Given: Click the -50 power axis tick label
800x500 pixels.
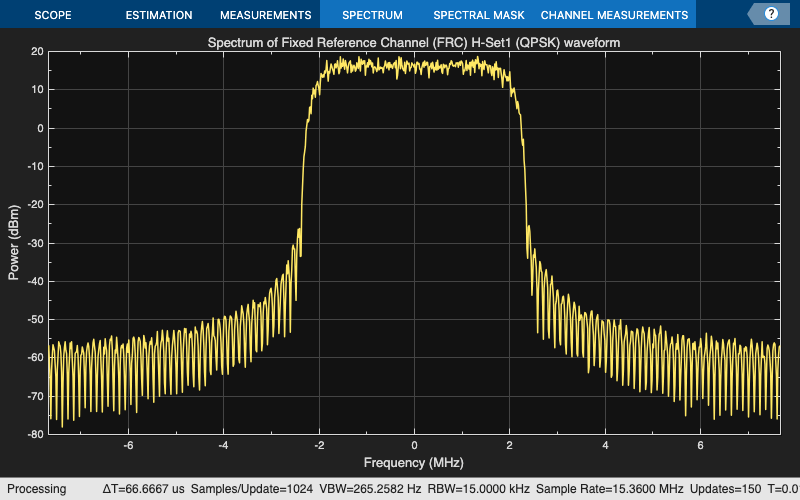Looking at the screenshot, I should coord(35,319).
